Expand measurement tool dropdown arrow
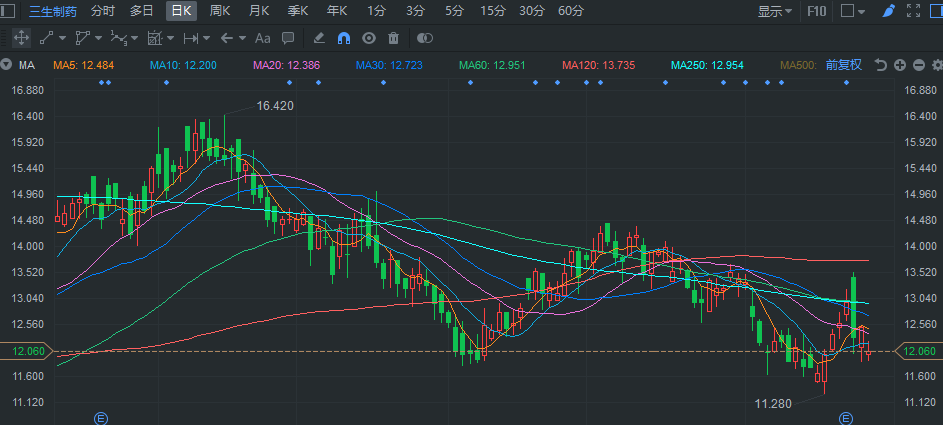Viewport: 943px width, 425px height. click(x=206, y=38)
